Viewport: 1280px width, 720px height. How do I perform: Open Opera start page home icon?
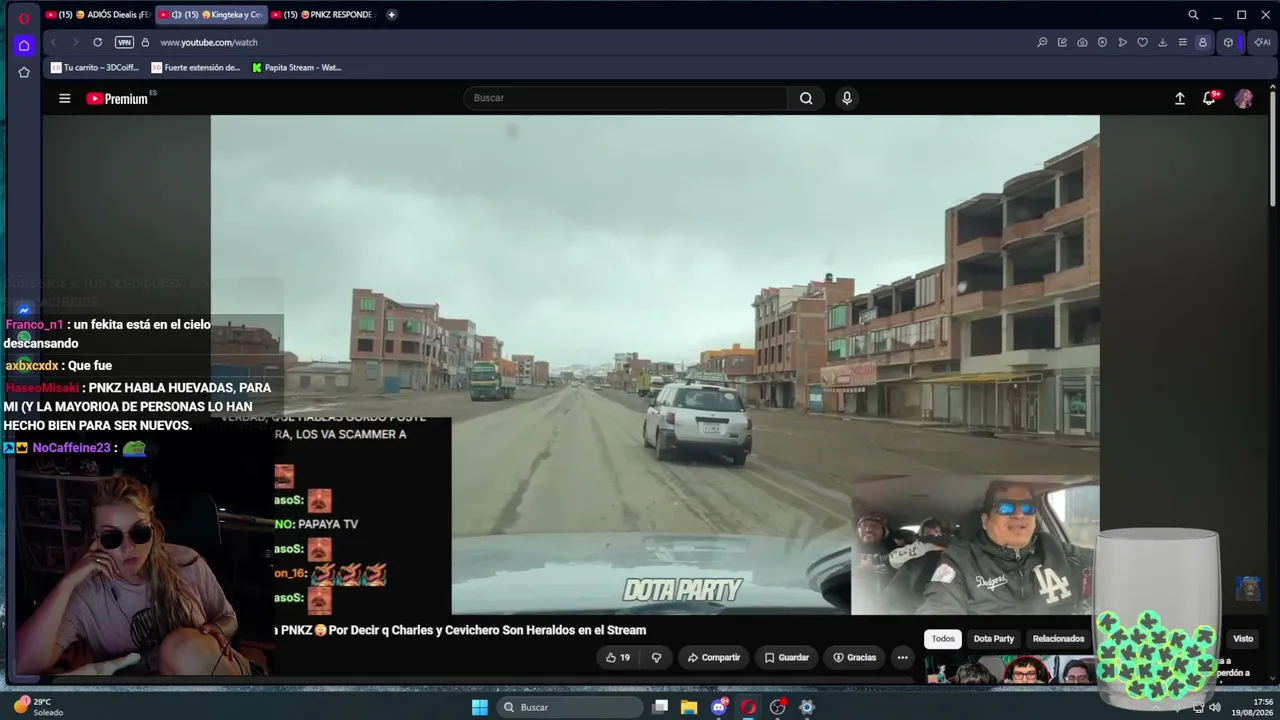(x=24, y=45)
